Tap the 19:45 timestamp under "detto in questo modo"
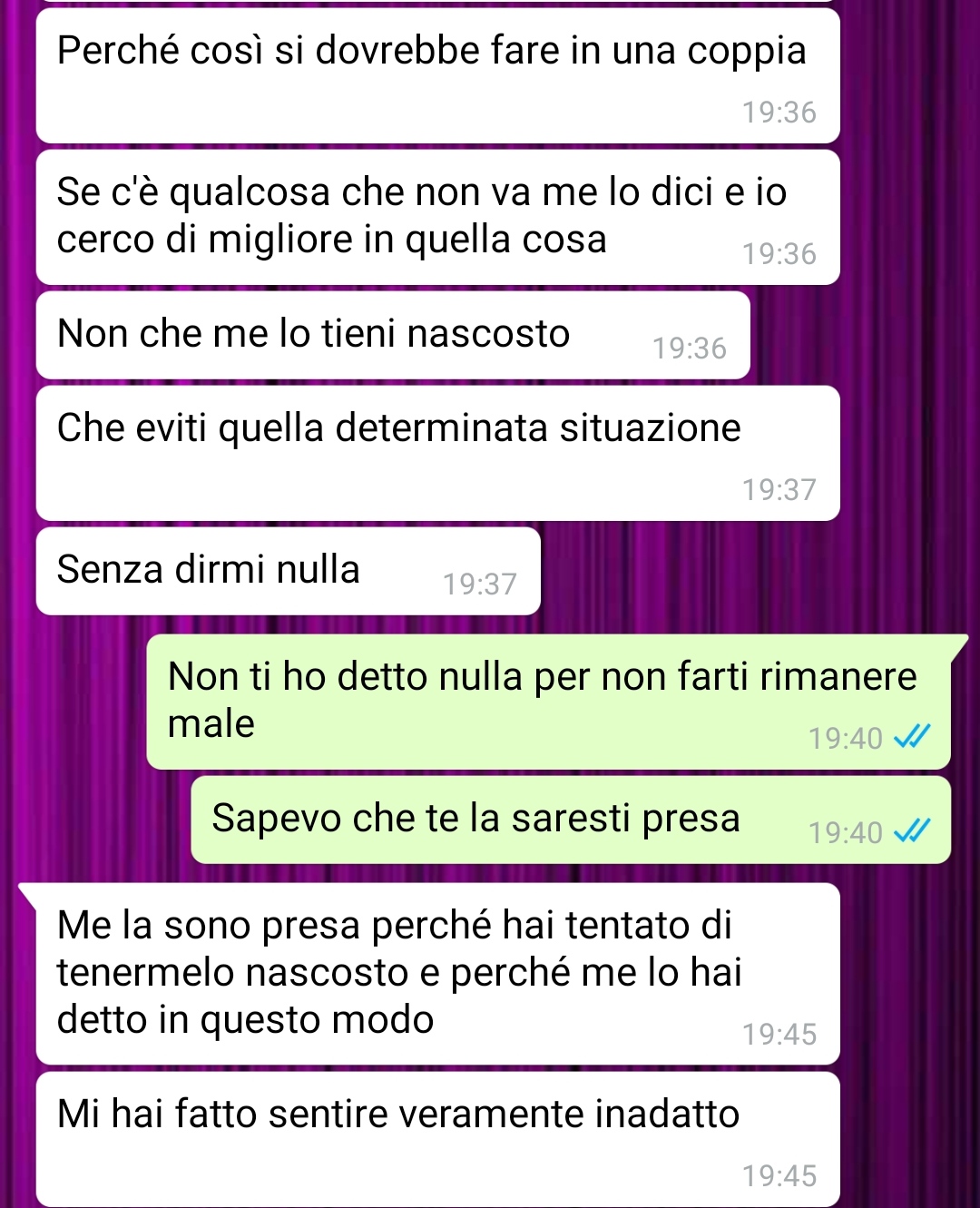The image size is (980, 1208). point(779,1034)
